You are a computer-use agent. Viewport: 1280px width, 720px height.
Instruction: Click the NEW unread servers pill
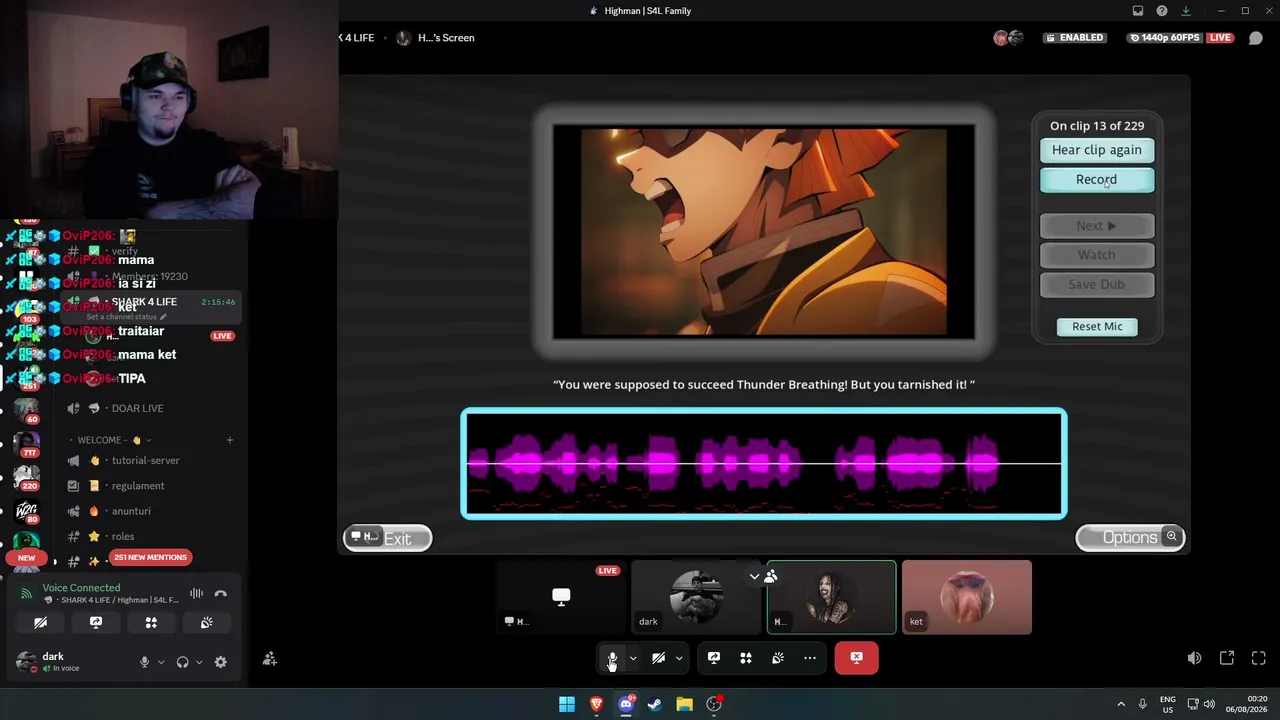(x=27, y=558)
